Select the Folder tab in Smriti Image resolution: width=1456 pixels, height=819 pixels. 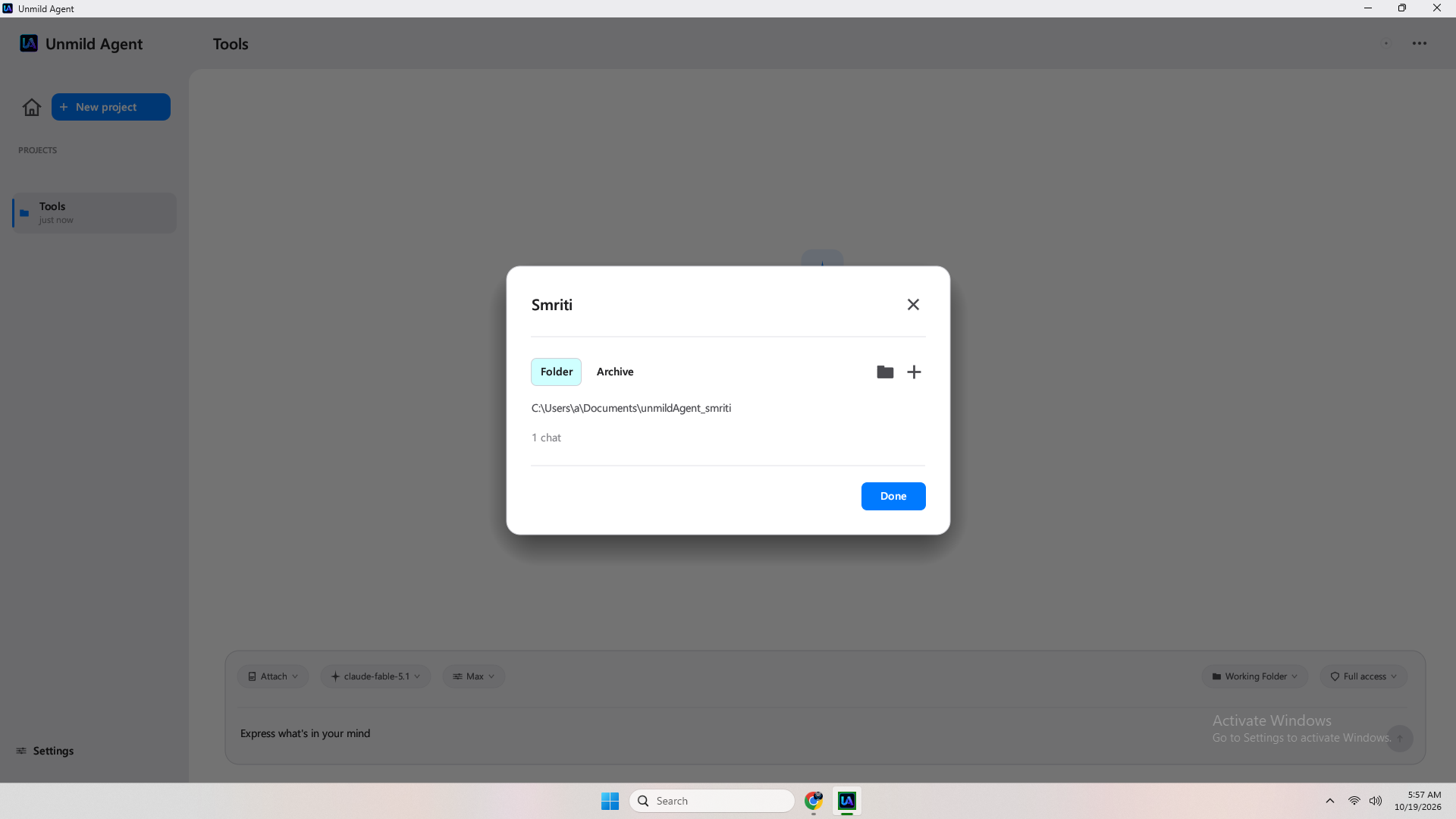coord(556,372)
